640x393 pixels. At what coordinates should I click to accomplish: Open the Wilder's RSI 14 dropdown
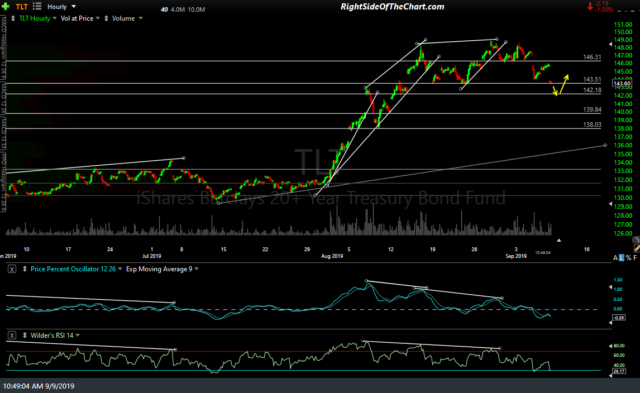coord(78,335)
